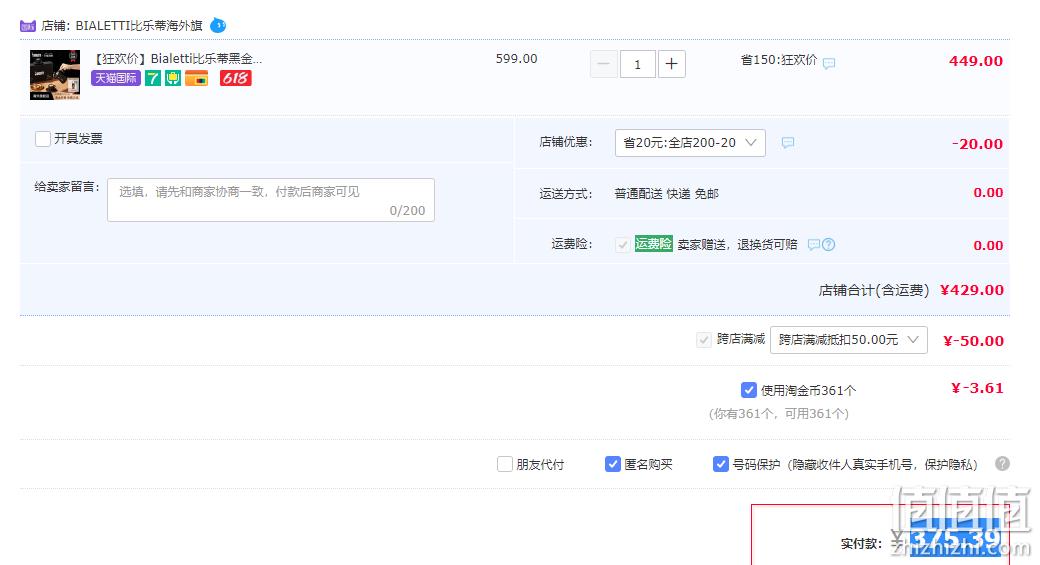Image resolution: width=1040 pixels, height=565 pixels.
Task: Click the ¥-50.00 cross-store discount amount
Action: [x=973, y=341]
